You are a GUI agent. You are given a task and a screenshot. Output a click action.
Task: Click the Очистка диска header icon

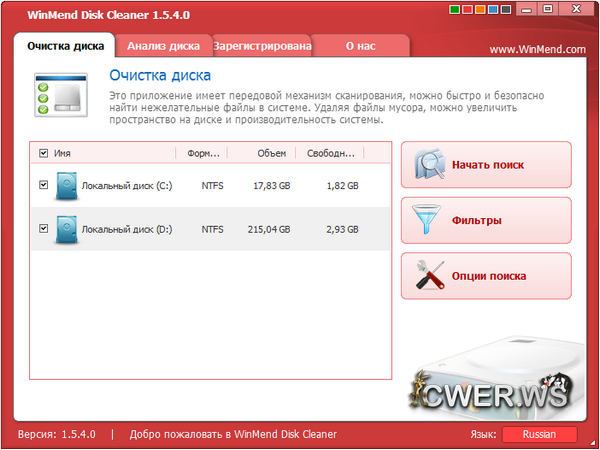57,95
